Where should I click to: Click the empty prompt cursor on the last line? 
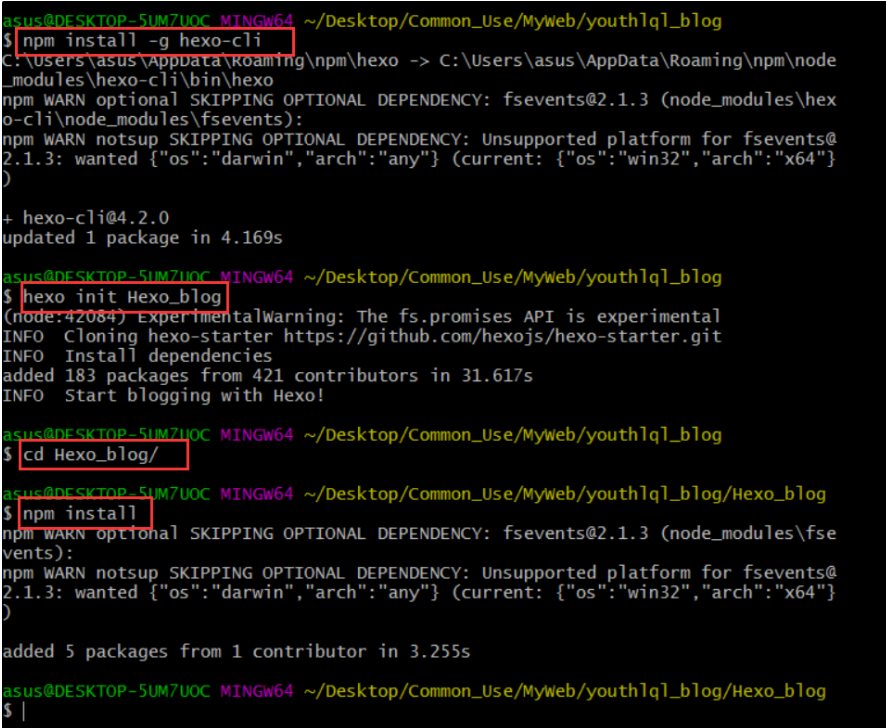pos(24,711)
